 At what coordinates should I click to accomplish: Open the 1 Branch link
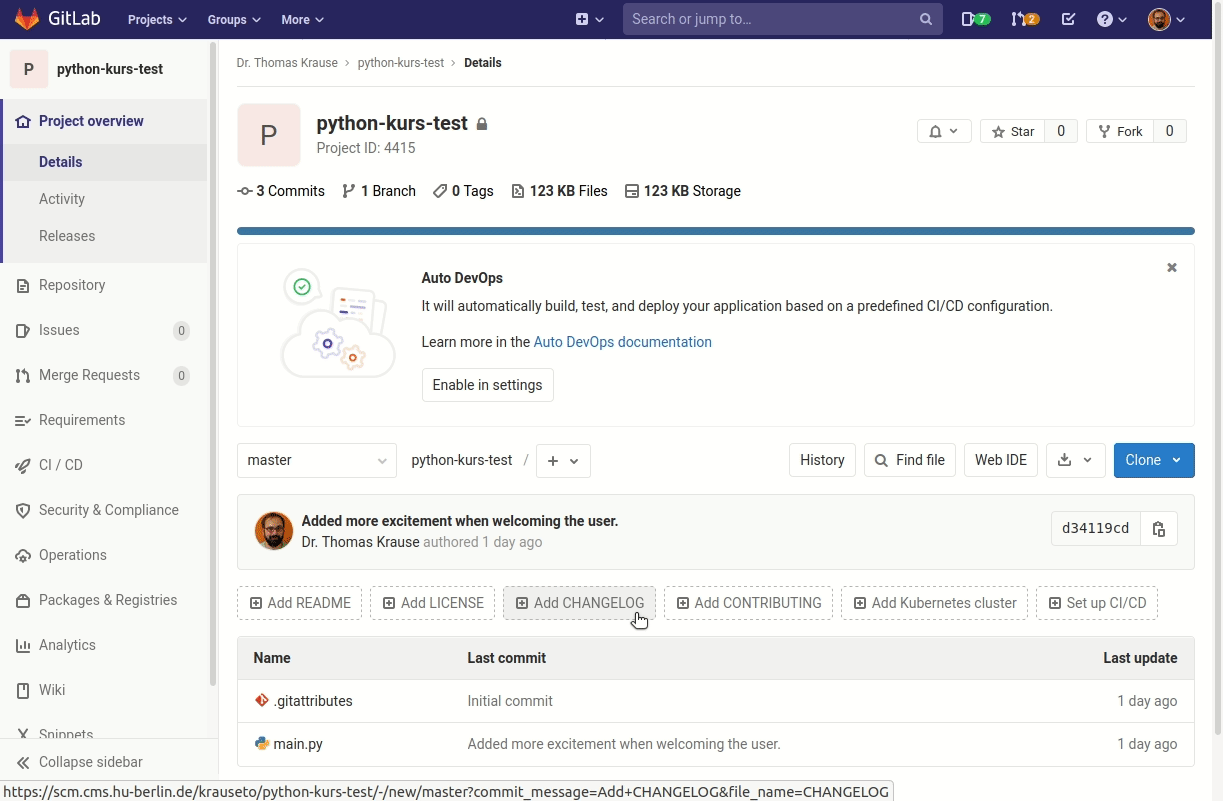coord(379,191)
